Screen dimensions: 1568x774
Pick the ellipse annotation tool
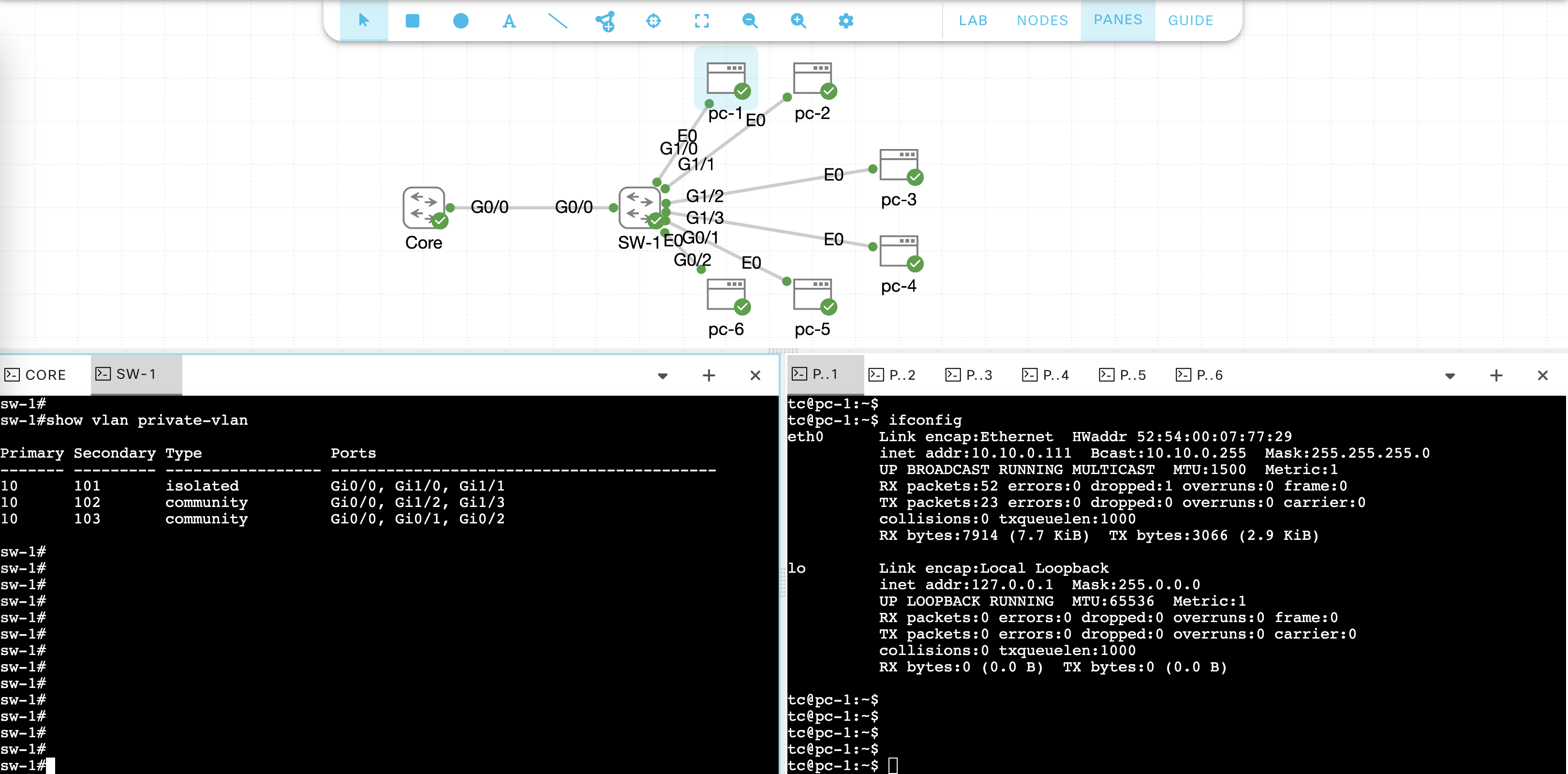(461, 21)
